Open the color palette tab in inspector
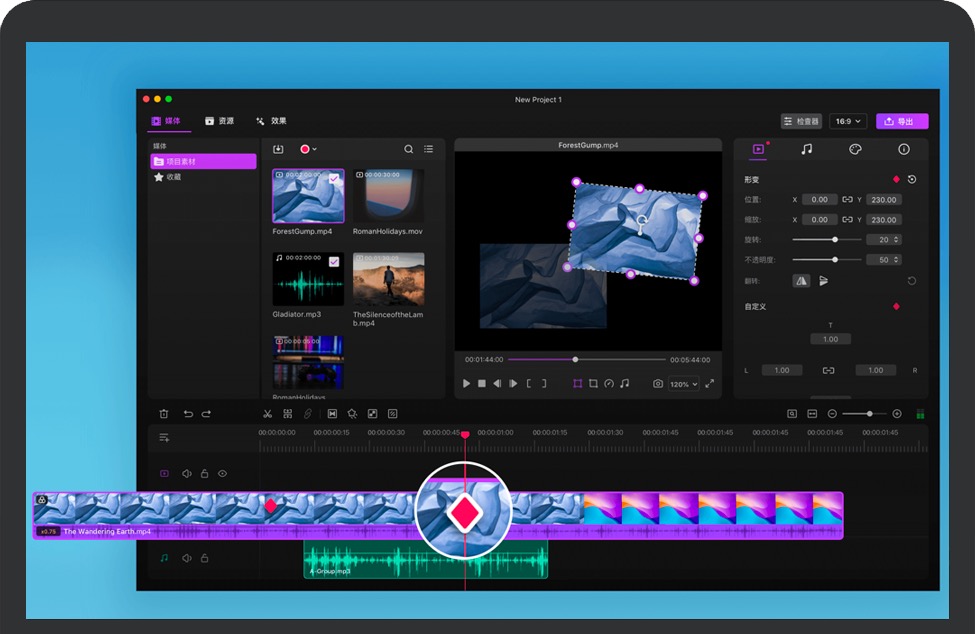 point(855,149)
